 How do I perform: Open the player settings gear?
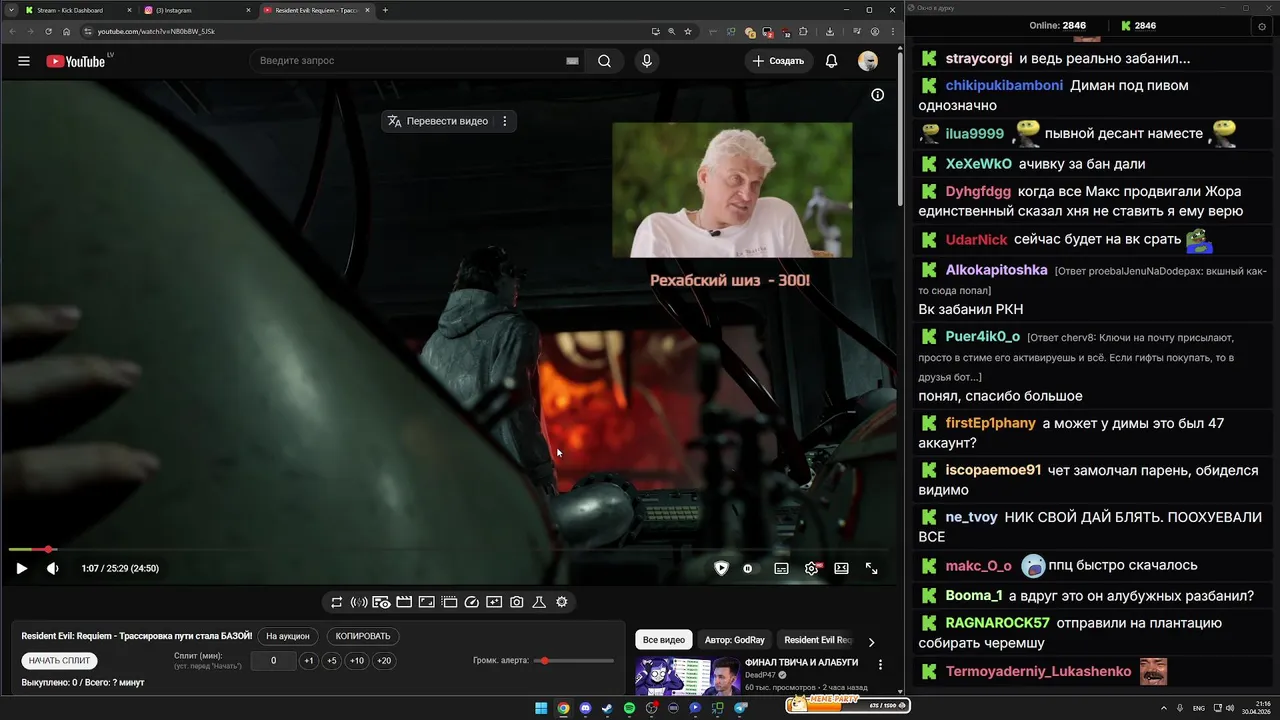tap(812, 568)
